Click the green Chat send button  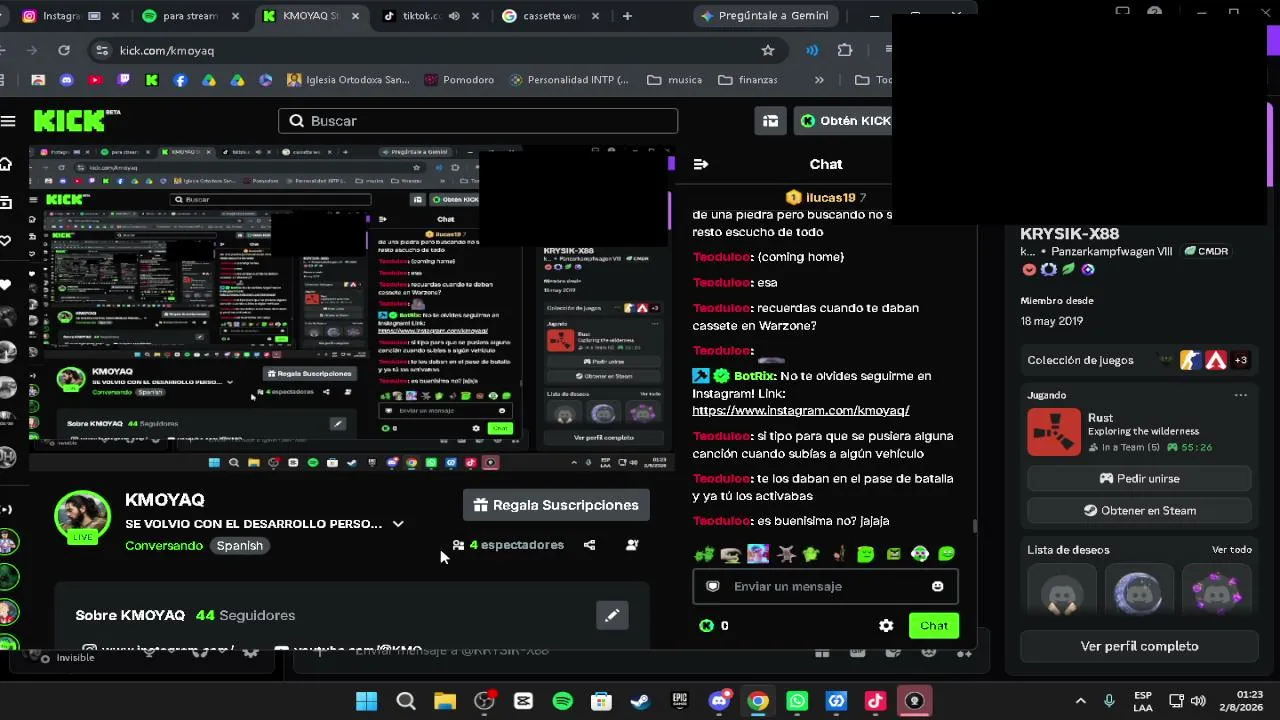934,625
